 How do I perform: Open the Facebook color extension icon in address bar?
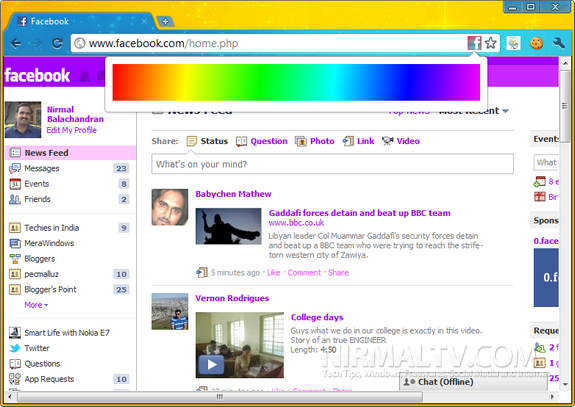point(474,43)
